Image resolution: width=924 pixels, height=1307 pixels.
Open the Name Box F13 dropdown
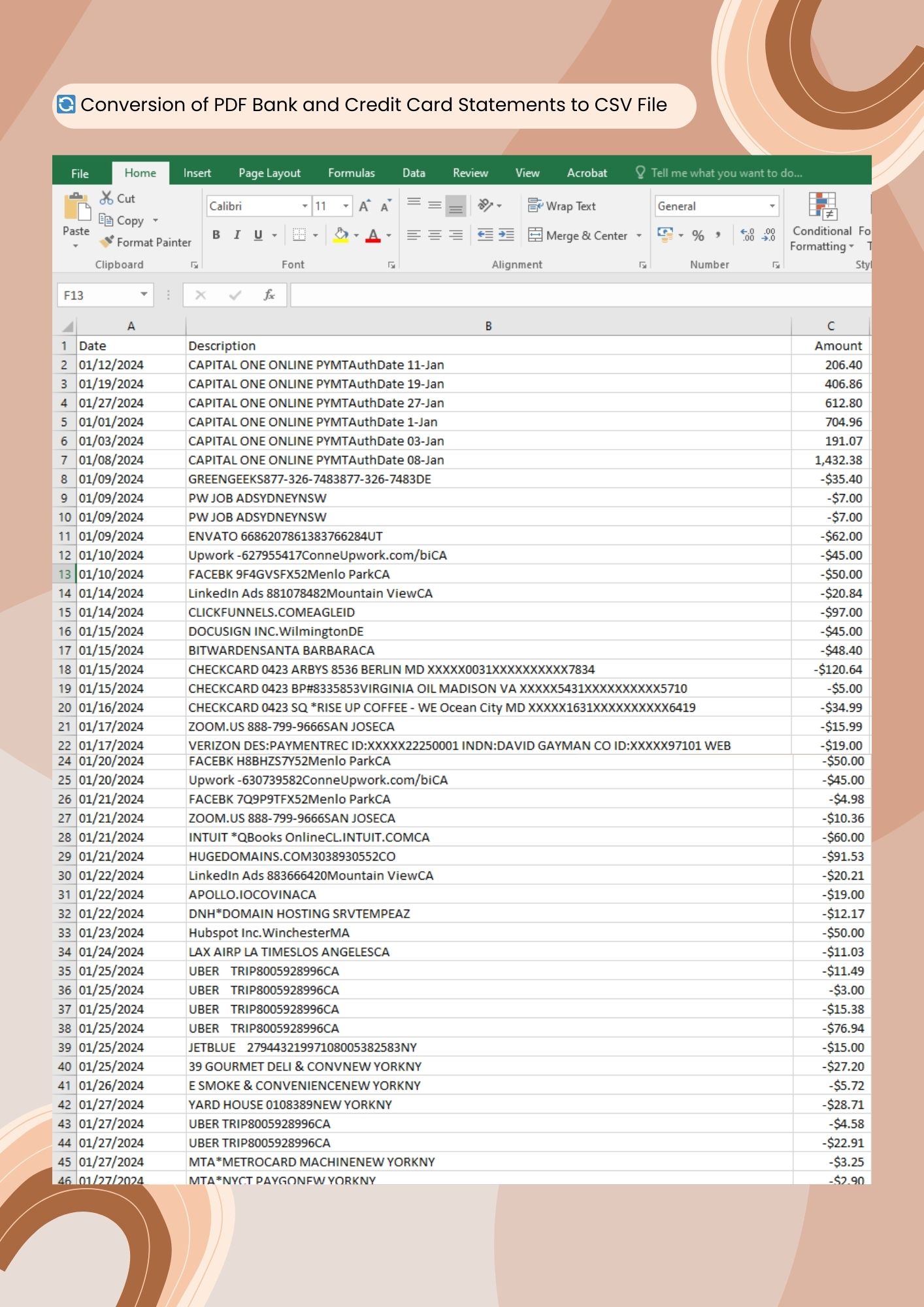(x=144, y=295)
